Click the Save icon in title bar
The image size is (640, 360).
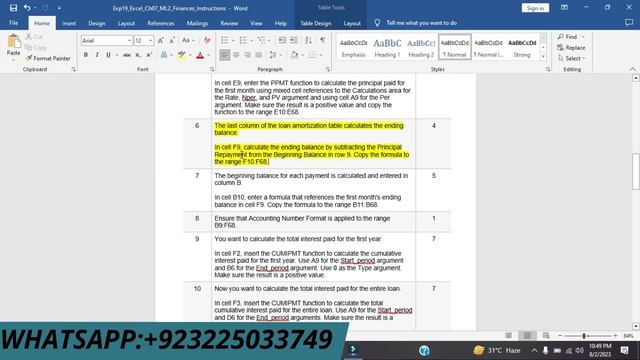pos(13,8)
